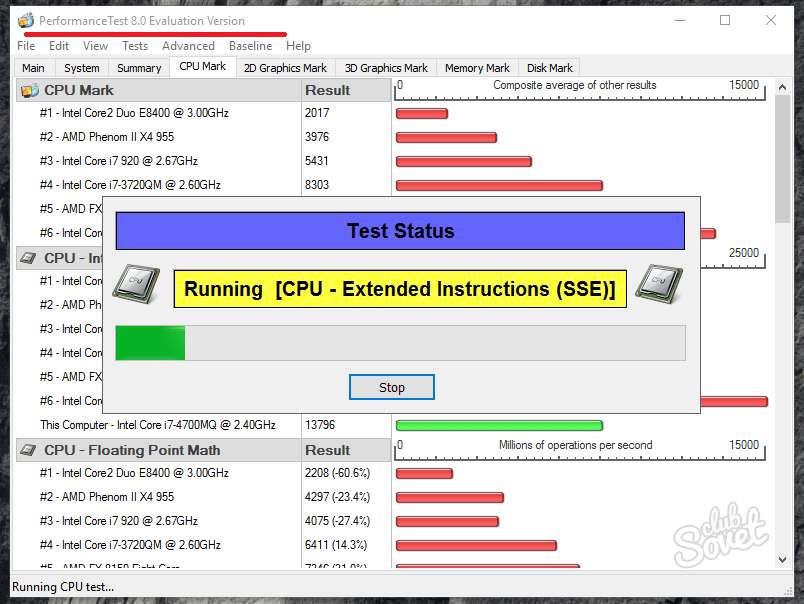Click the CPU Floating Point Math section header
The height and width of the screenshot is (604, 804).
tap(158, 450)
